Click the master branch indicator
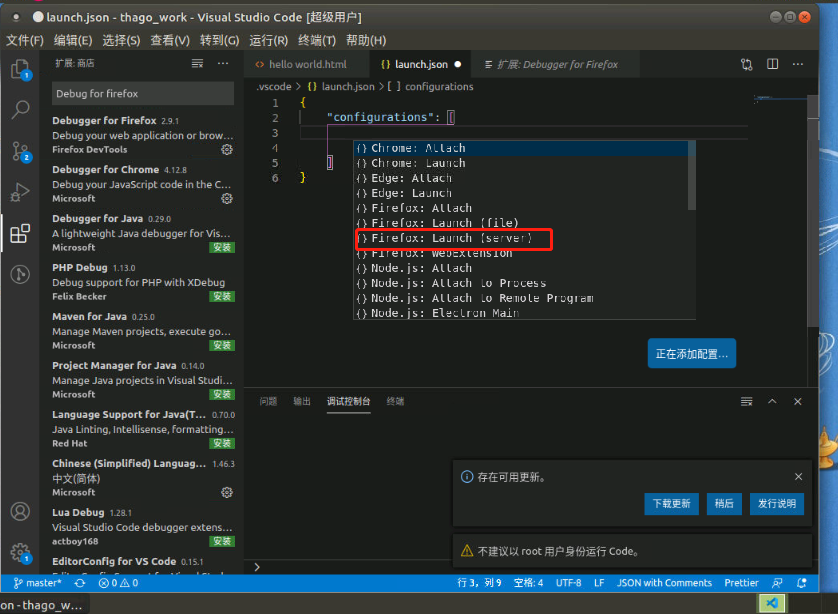The image size is (838, 614). coord(37,583)
